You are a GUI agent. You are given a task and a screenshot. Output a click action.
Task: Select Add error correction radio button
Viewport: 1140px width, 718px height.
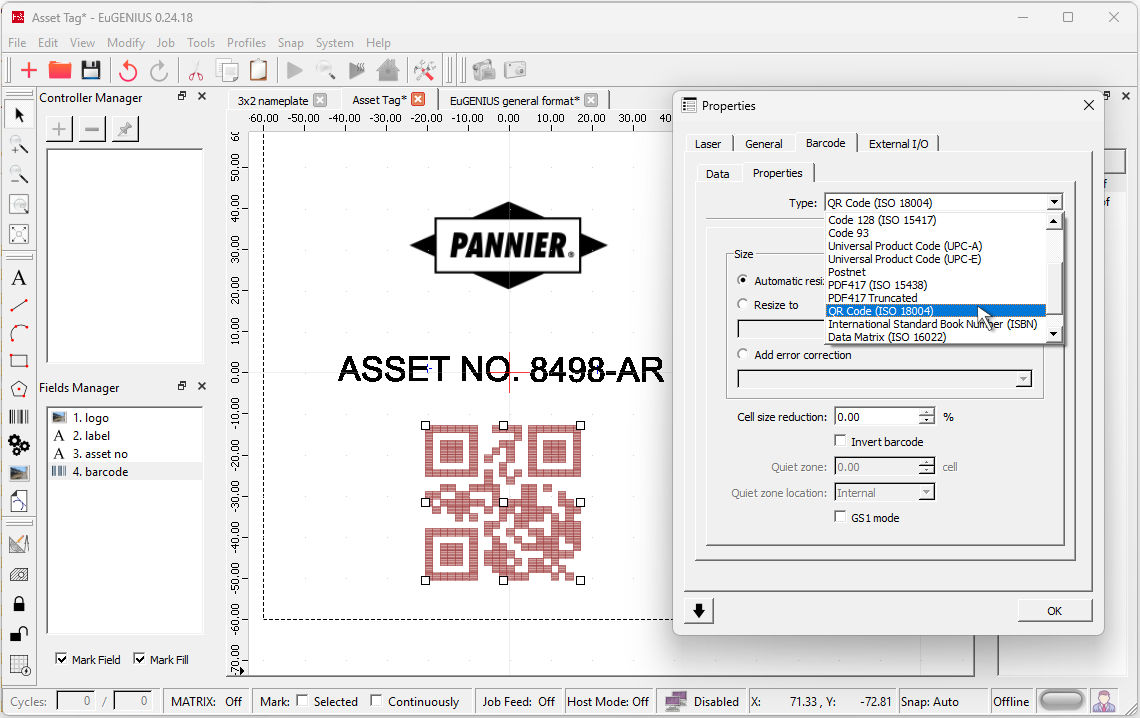742,354
